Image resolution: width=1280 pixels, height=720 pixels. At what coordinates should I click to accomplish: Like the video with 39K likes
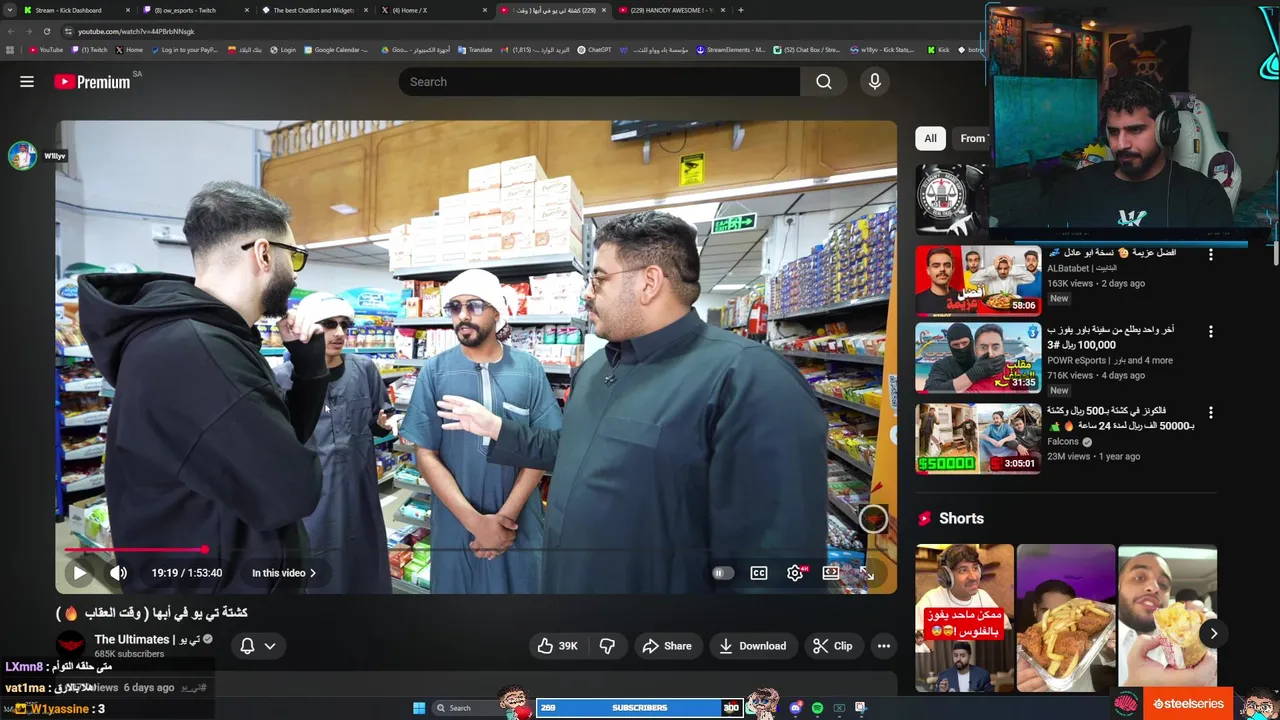click(558, 646)
